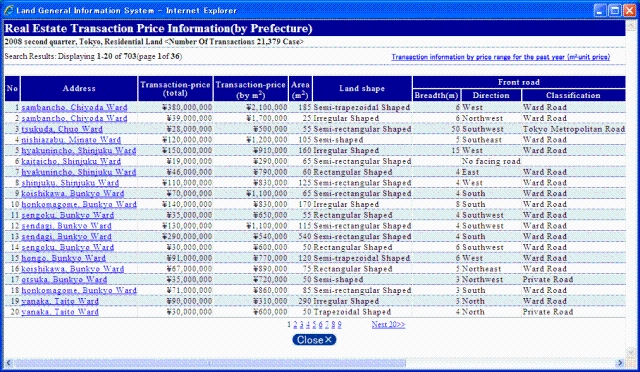Go to results page 9

(340, 325)
